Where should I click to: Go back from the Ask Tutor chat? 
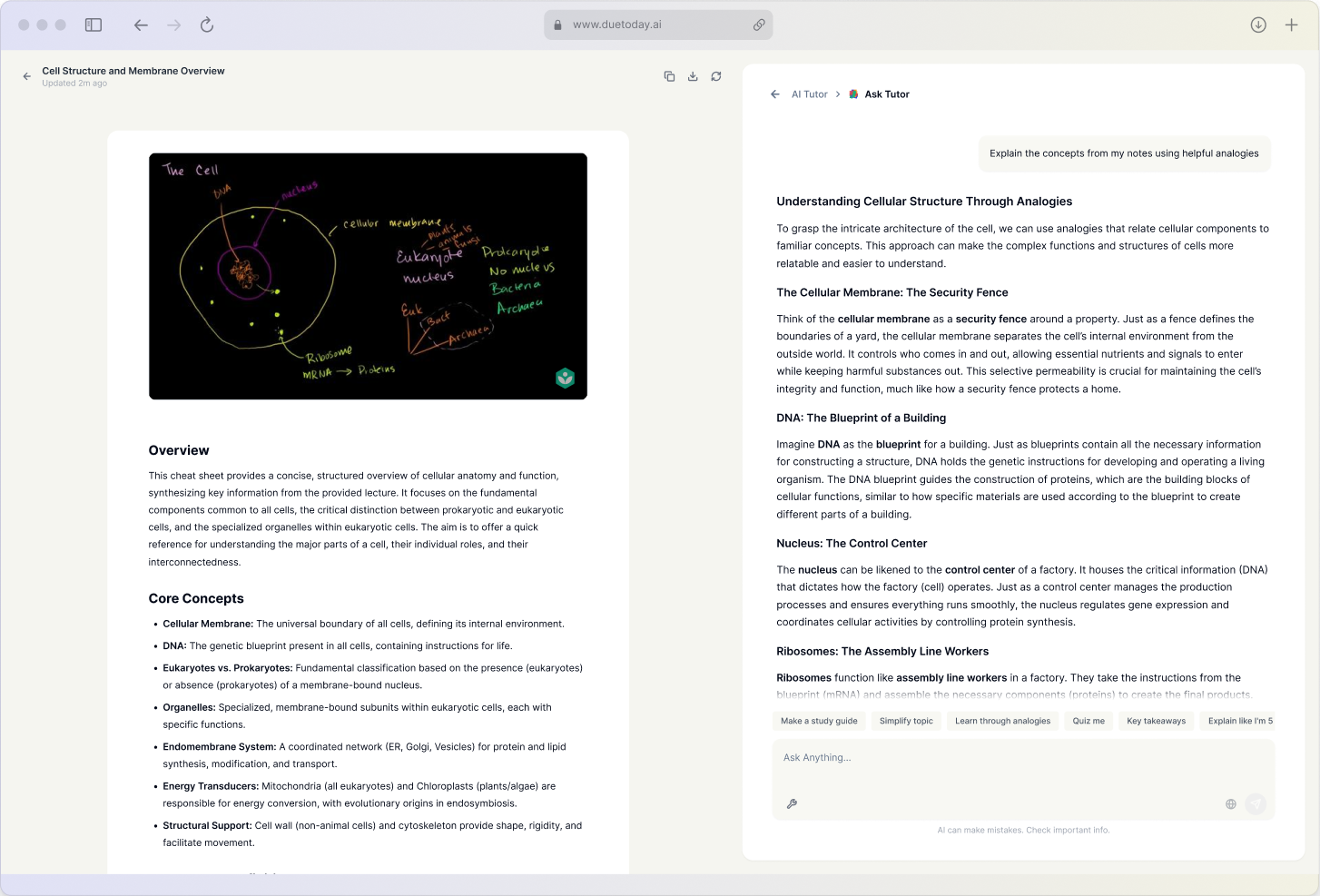pyautogui.click(x=774, y=94)
